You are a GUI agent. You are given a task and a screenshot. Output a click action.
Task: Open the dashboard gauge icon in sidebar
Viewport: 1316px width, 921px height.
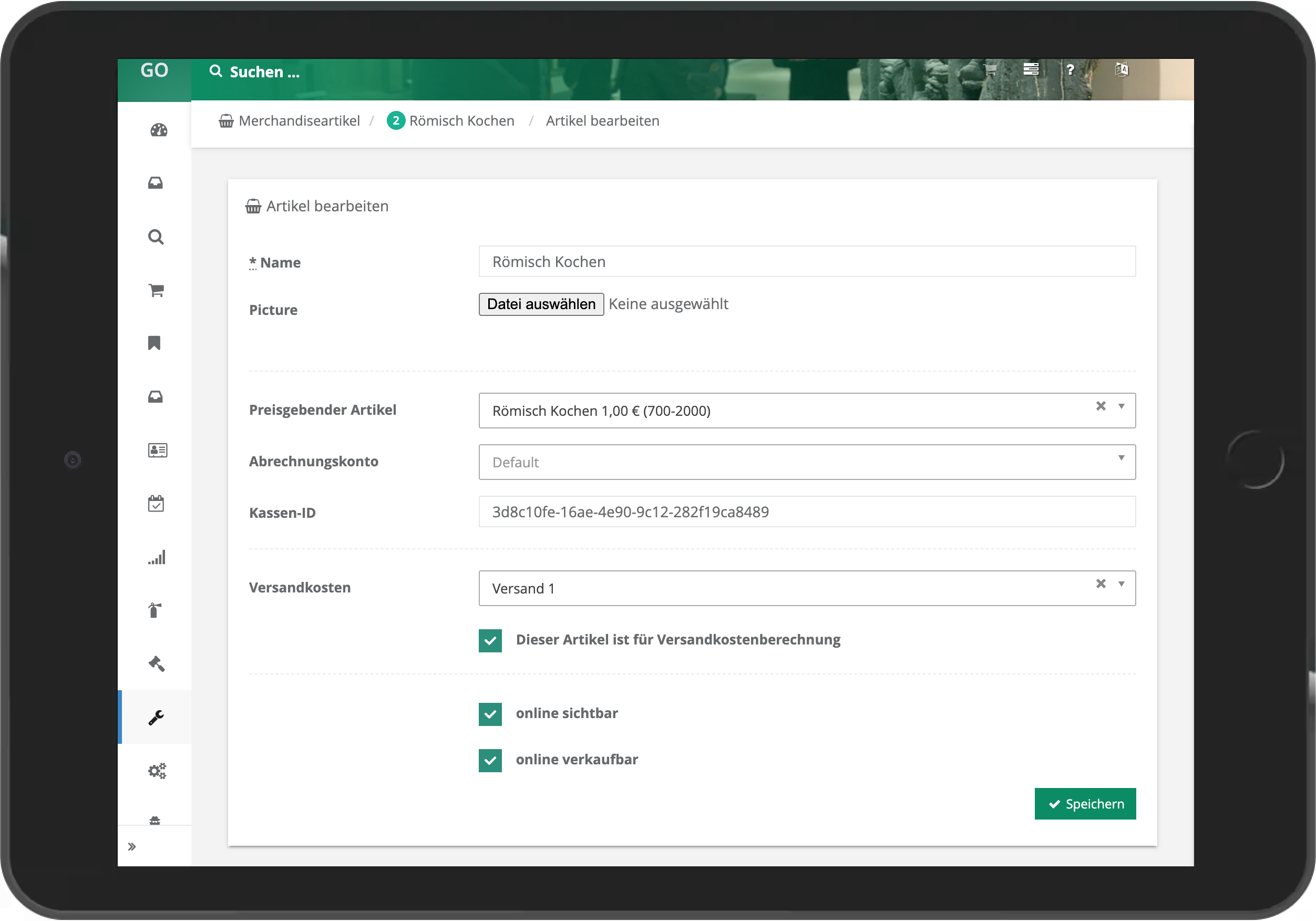coord(159,130)
